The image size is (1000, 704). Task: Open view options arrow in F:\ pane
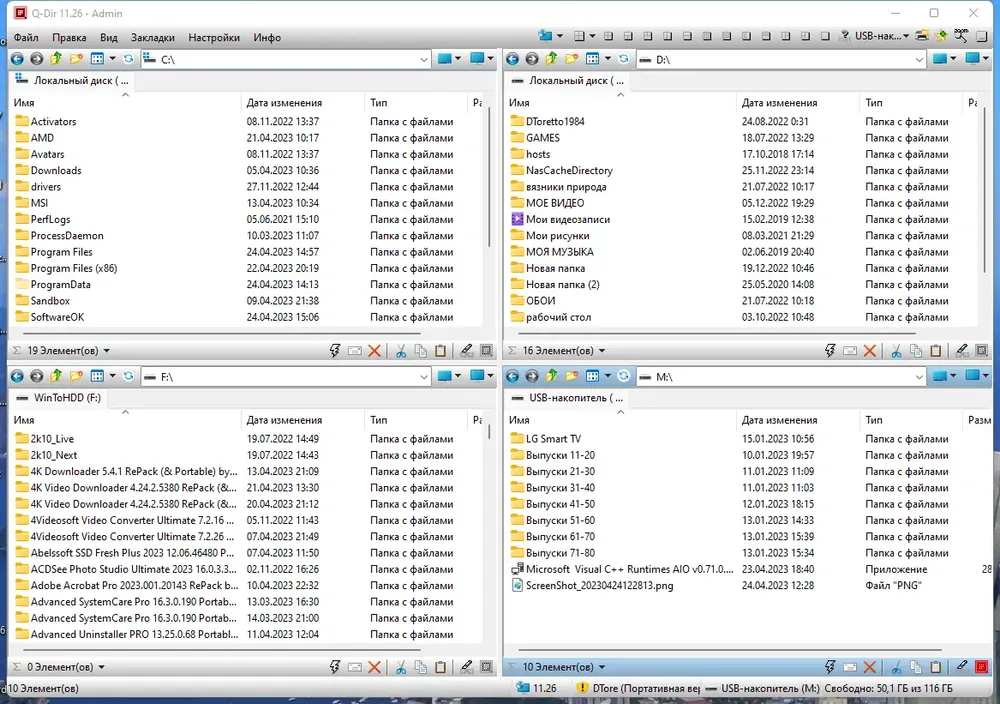(x=113, y=376)
